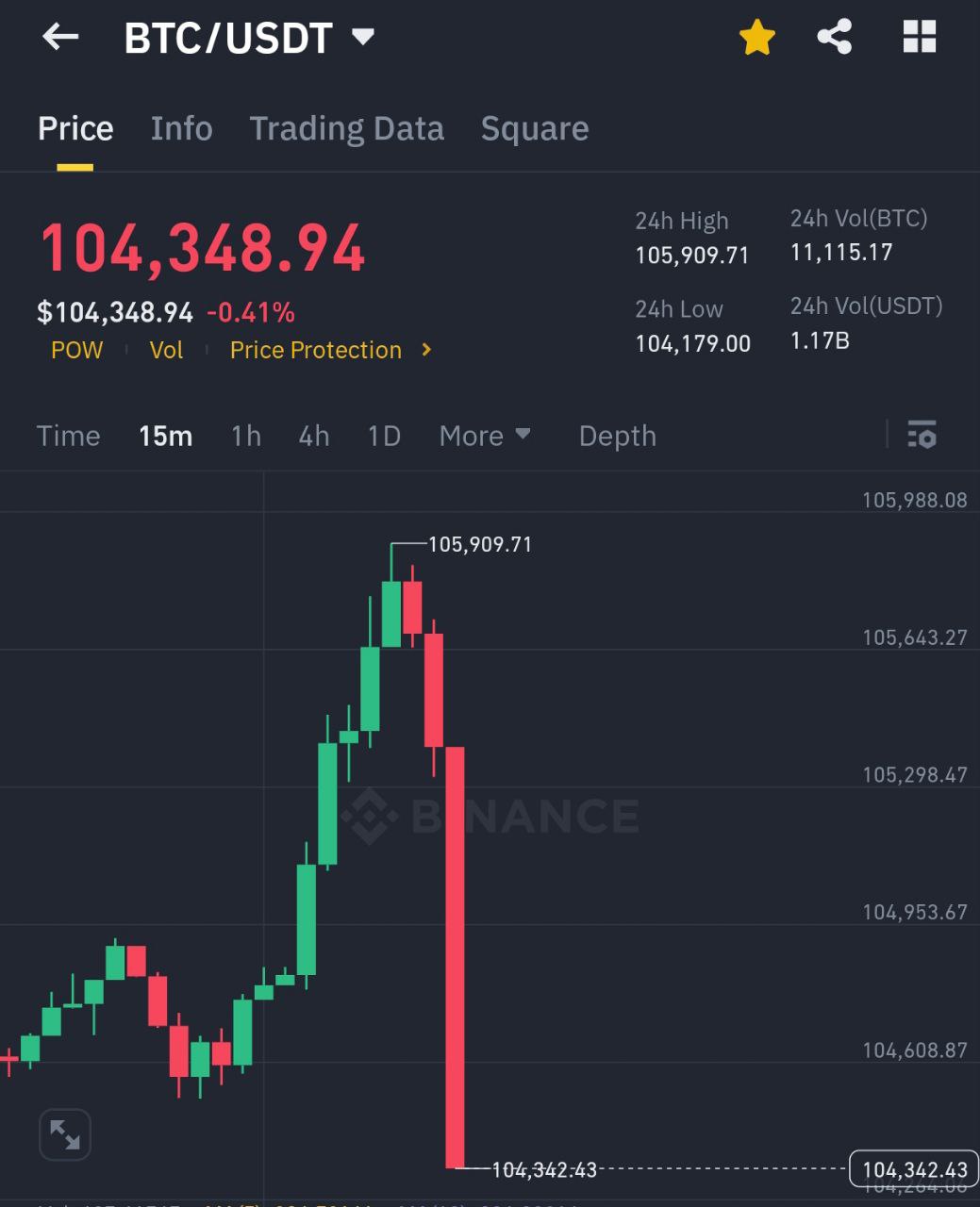
Task: Select the current price marker 104,342.43
Action: [915, 1169]
